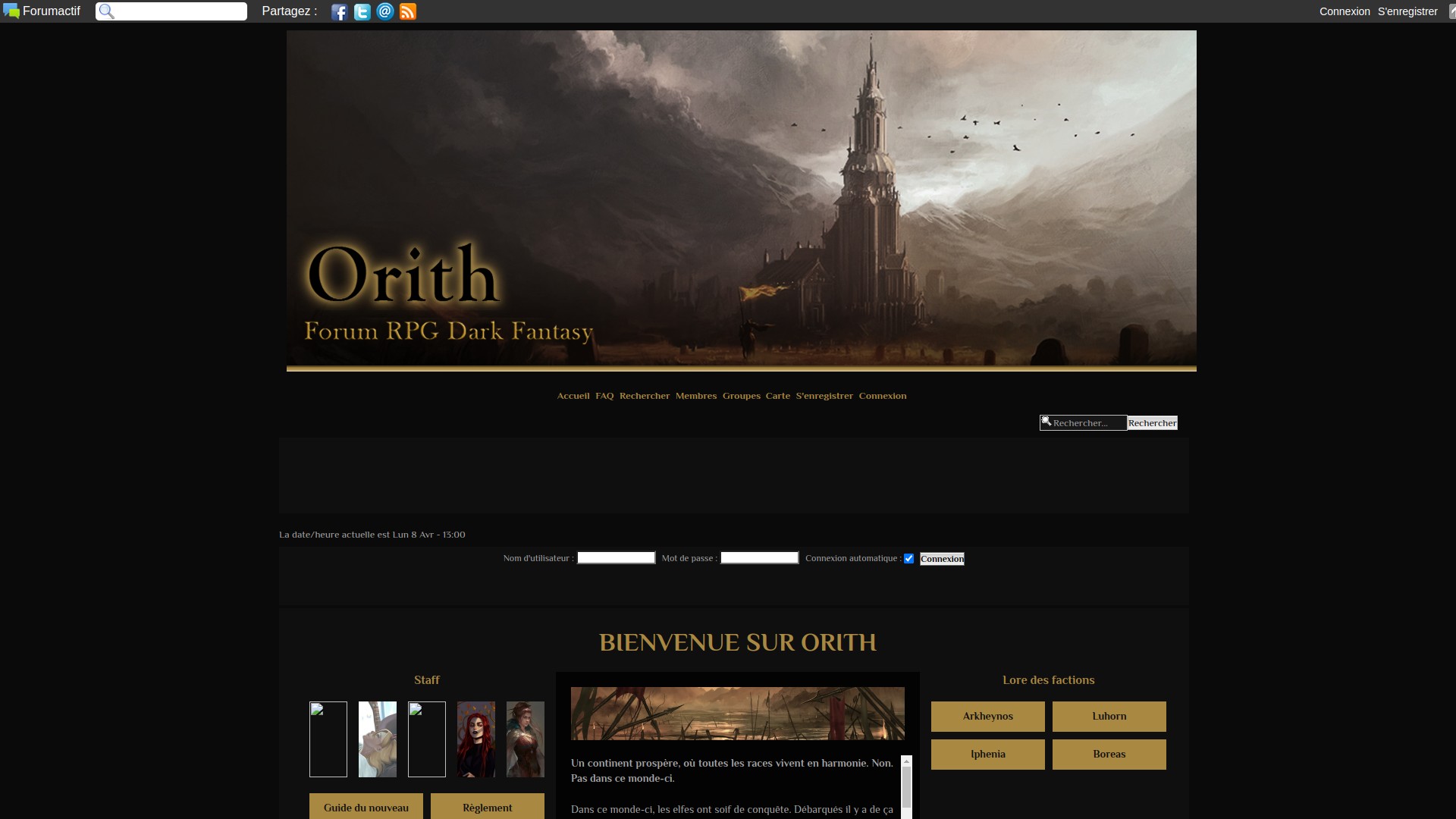Image resolution: width=1456 pixels, height=819 pixels.
Task: Open the Arkheynos faction lore
Action: point(988,717)
